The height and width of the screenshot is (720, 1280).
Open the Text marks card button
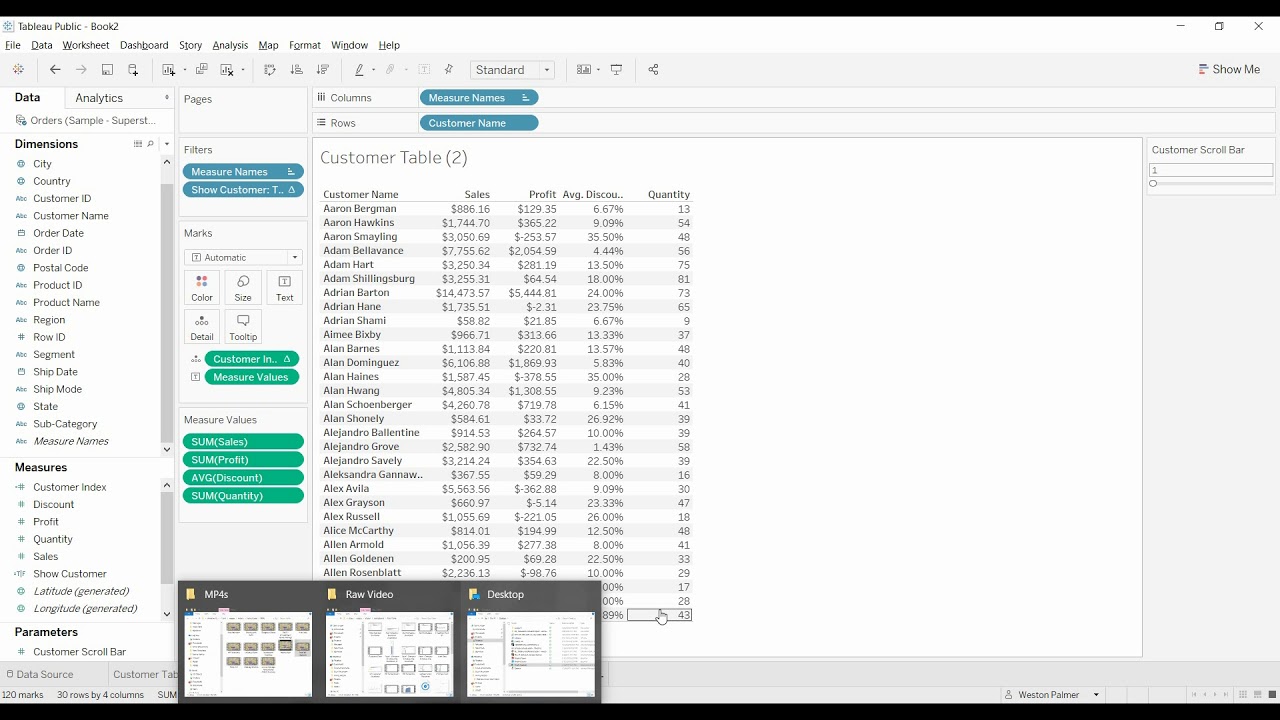[285, 288]
